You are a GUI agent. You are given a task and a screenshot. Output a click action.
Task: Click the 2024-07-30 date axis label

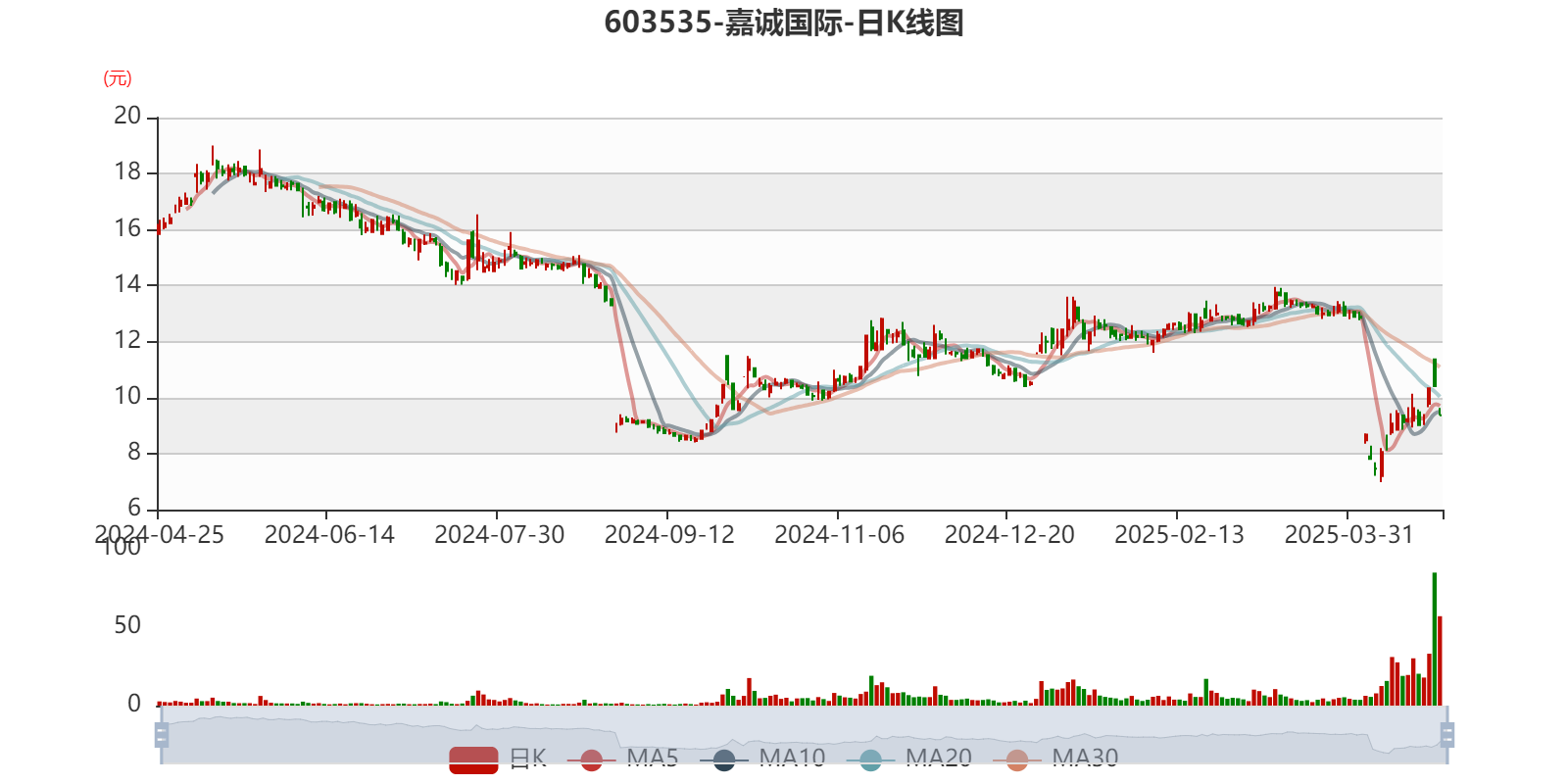pyautogui.click(x=500, y=535)
